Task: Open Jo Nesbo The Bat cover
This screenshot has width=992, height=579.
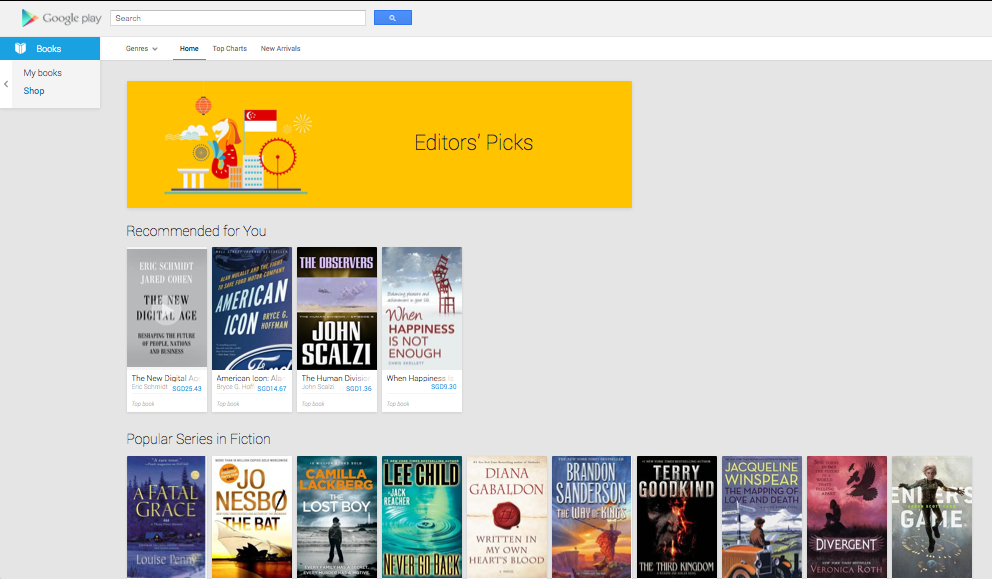Action: (252, 517)
